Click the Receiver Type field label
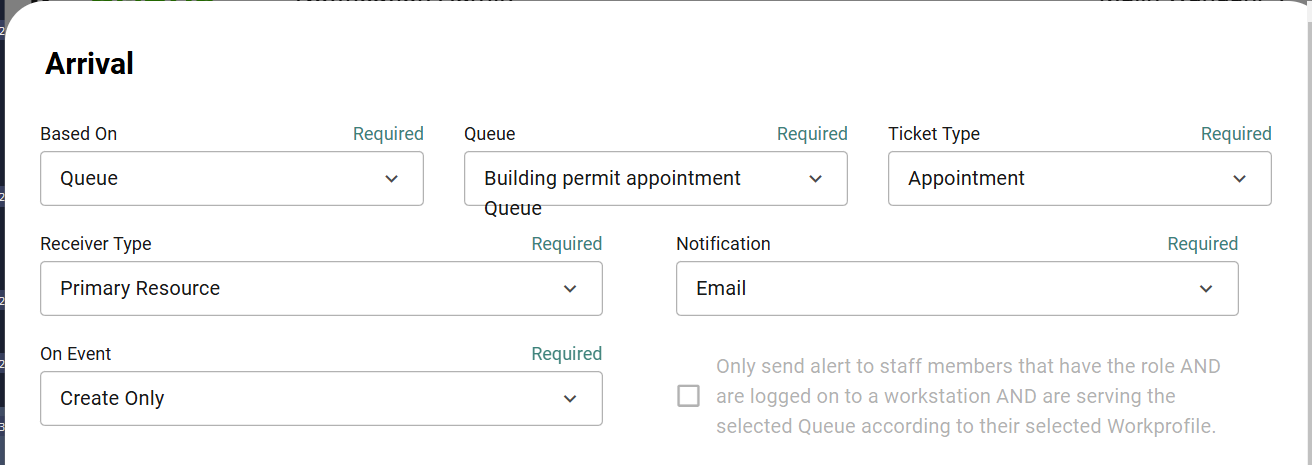This screenshot has width=1312, height=465. click(96, 244)
